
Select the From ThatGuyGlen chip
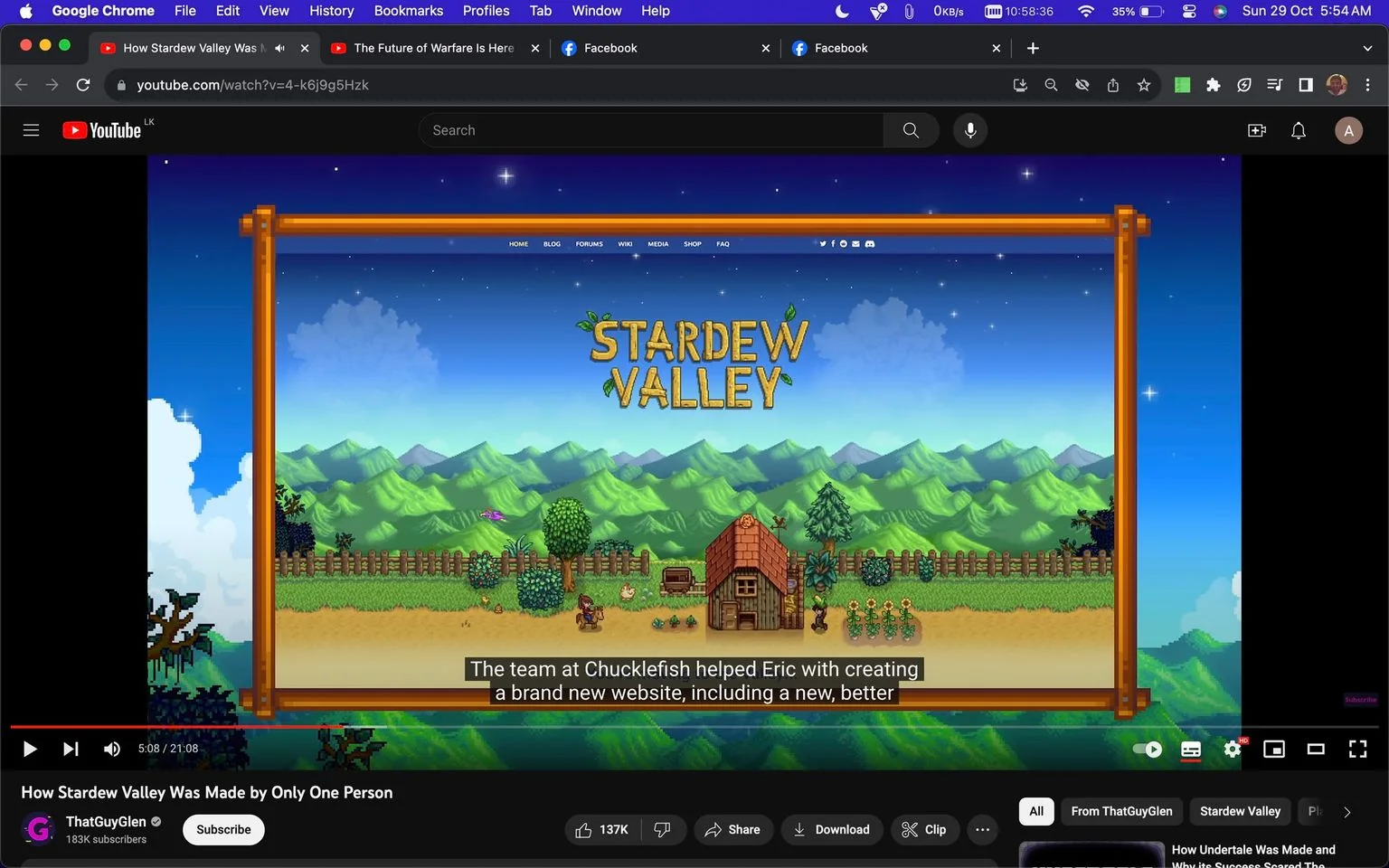pos(1121,811)
